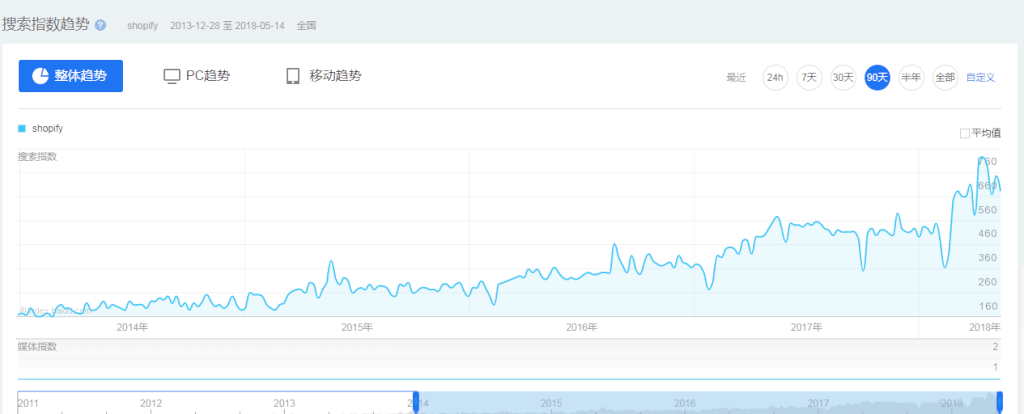Screen dimensions: 1024x414
Task: Click the 2014年 x-axis label
Action: [x=133, y=327]
